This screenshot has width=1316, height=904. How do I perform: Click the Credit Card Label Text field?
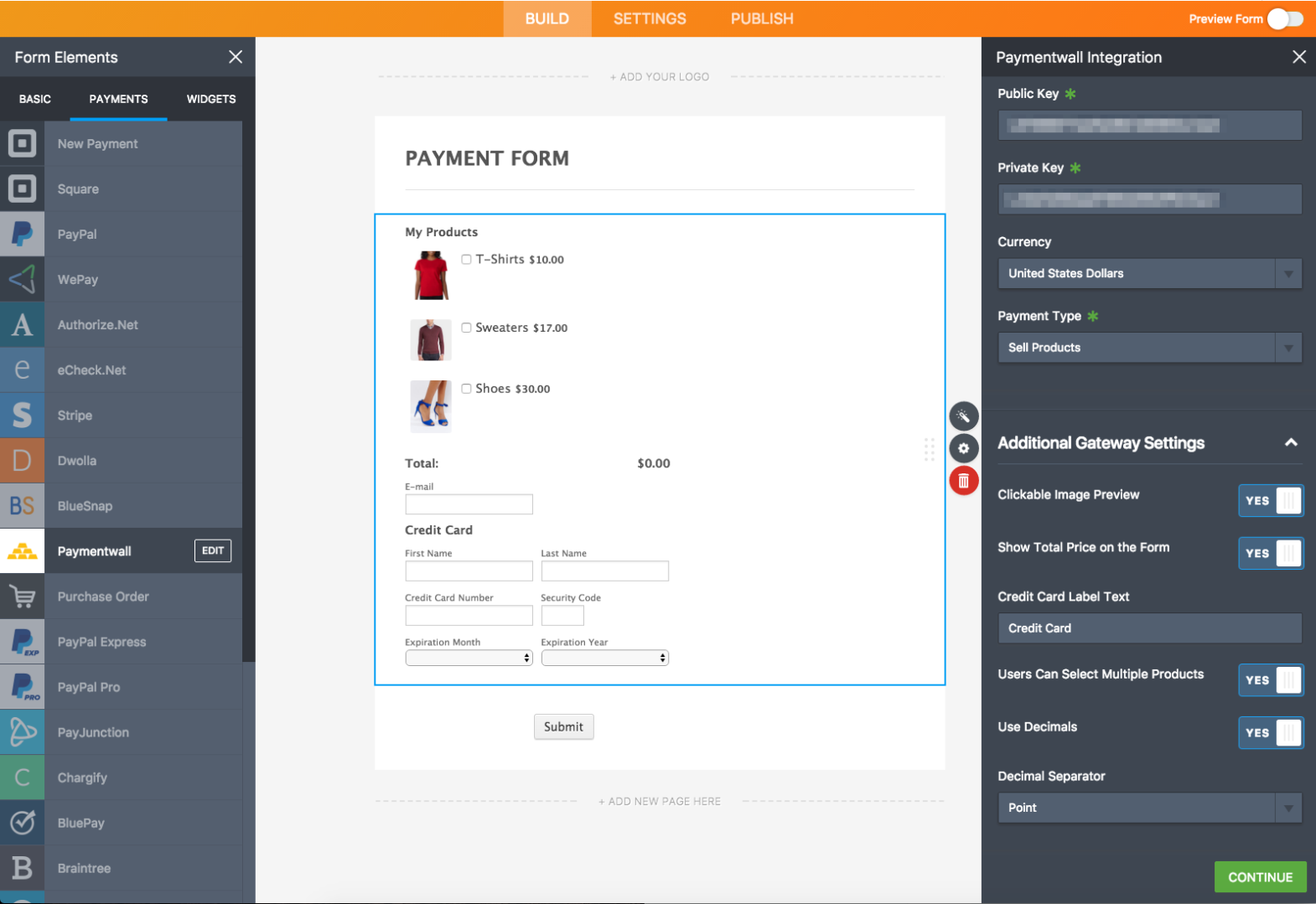1149,628
